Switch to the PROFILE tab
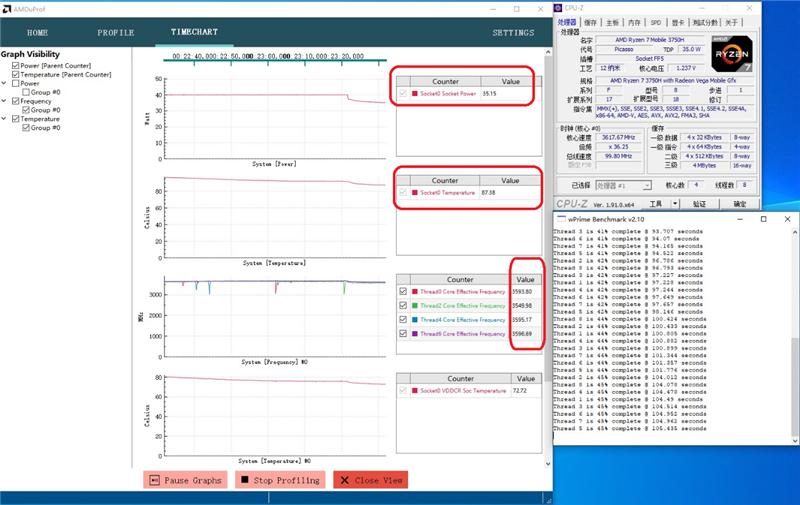Viewport: 800px width, 505px height. coord(115,33)
